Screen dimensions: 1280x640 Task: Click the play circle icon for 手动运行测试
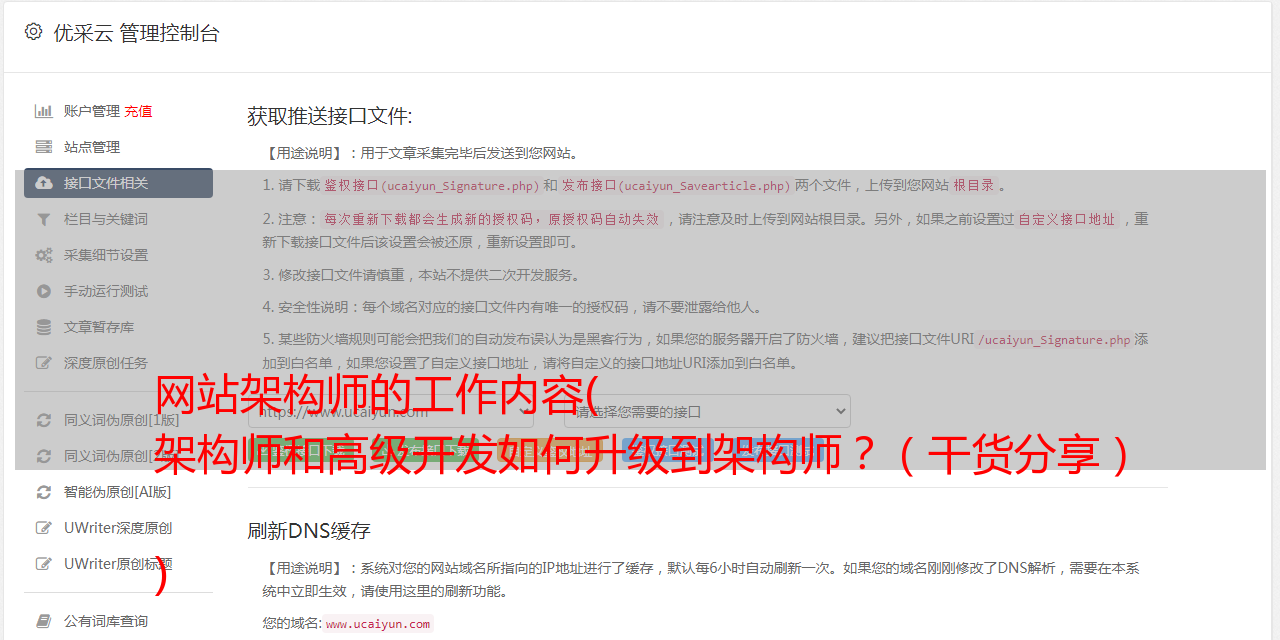pos(44,291)
